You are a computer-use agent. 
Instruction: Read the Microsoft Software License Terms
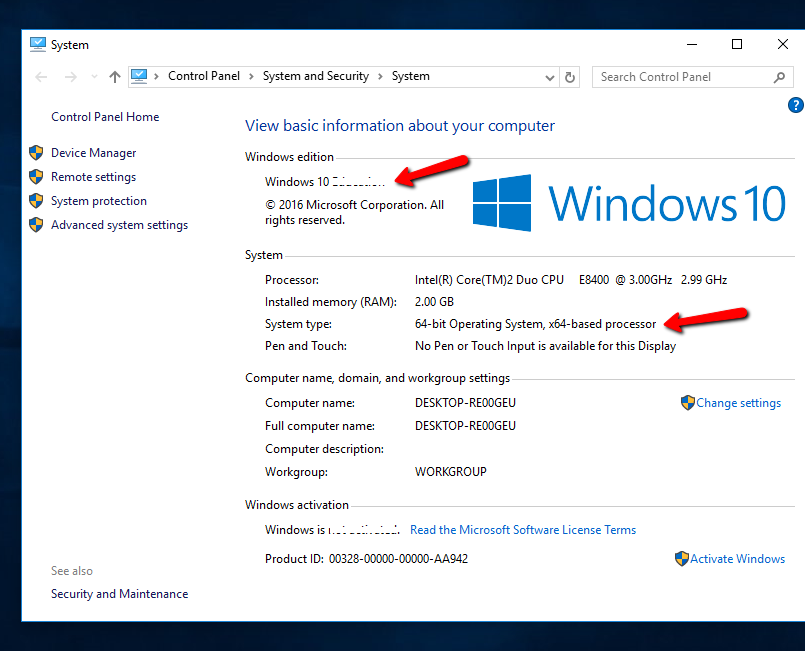523,530
